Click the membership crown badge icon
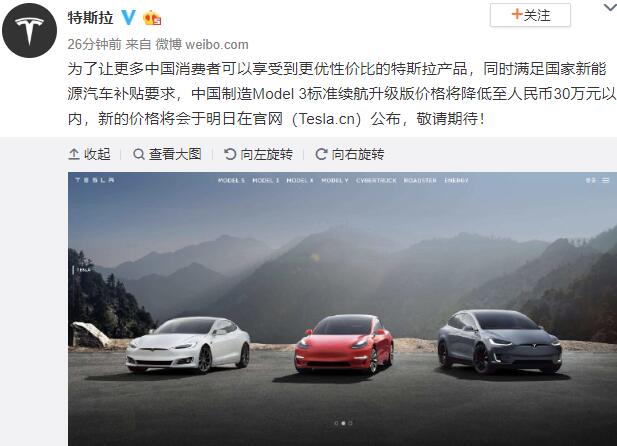Viewport: 617px width, 446px height. (x=152, y=18)
